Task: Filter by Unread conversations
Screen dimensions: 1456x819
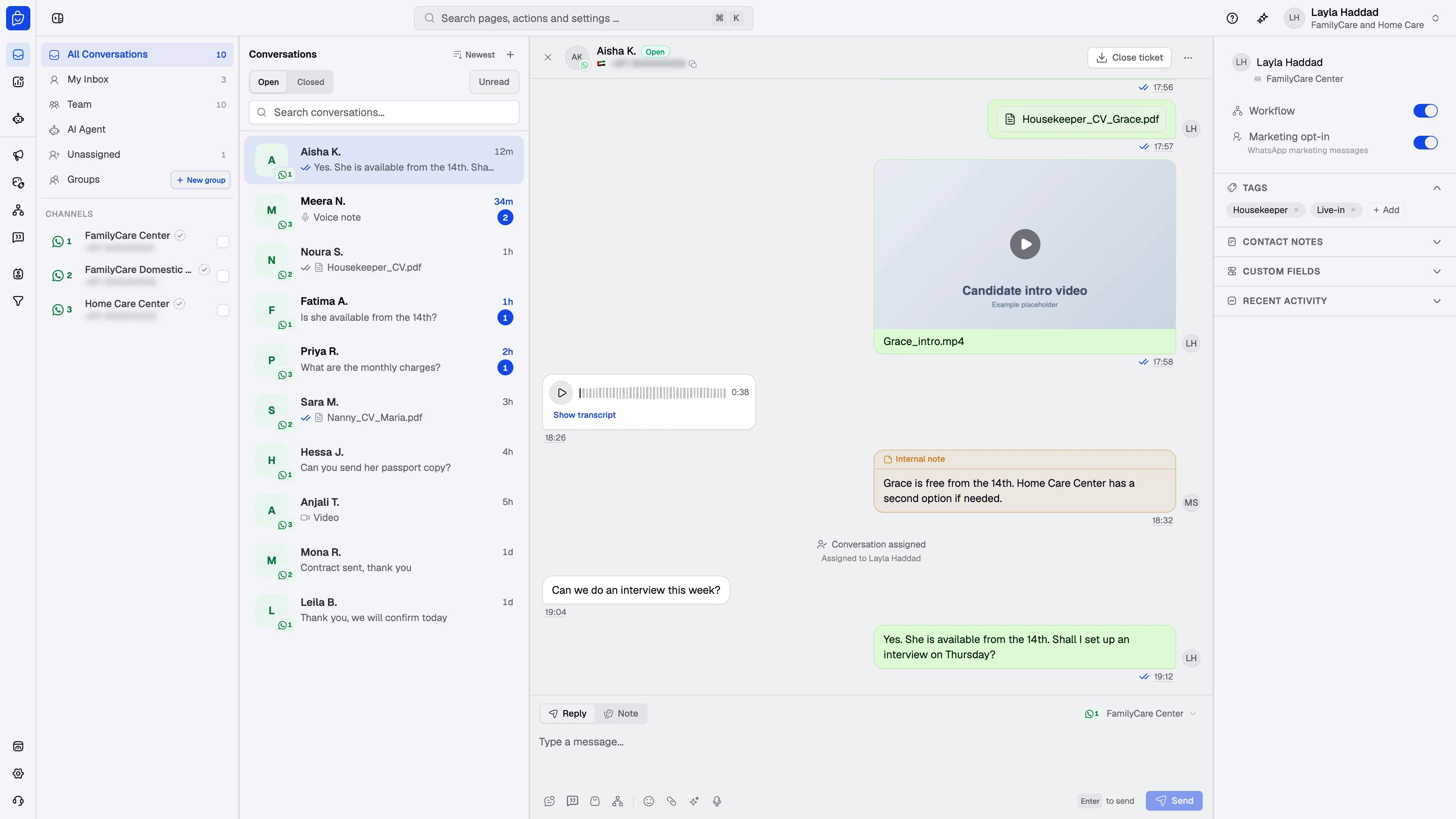Action: (x=494, y=82)
